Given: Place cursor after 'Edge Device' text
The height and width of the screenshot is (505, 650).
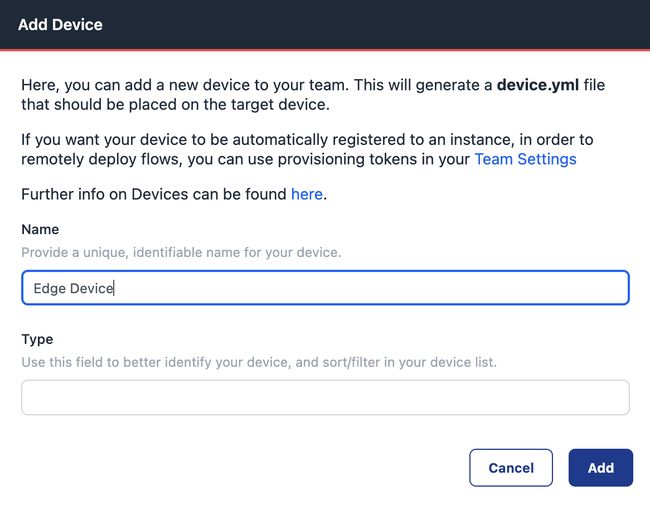Looking at the screenshot, I should point(116,288).
